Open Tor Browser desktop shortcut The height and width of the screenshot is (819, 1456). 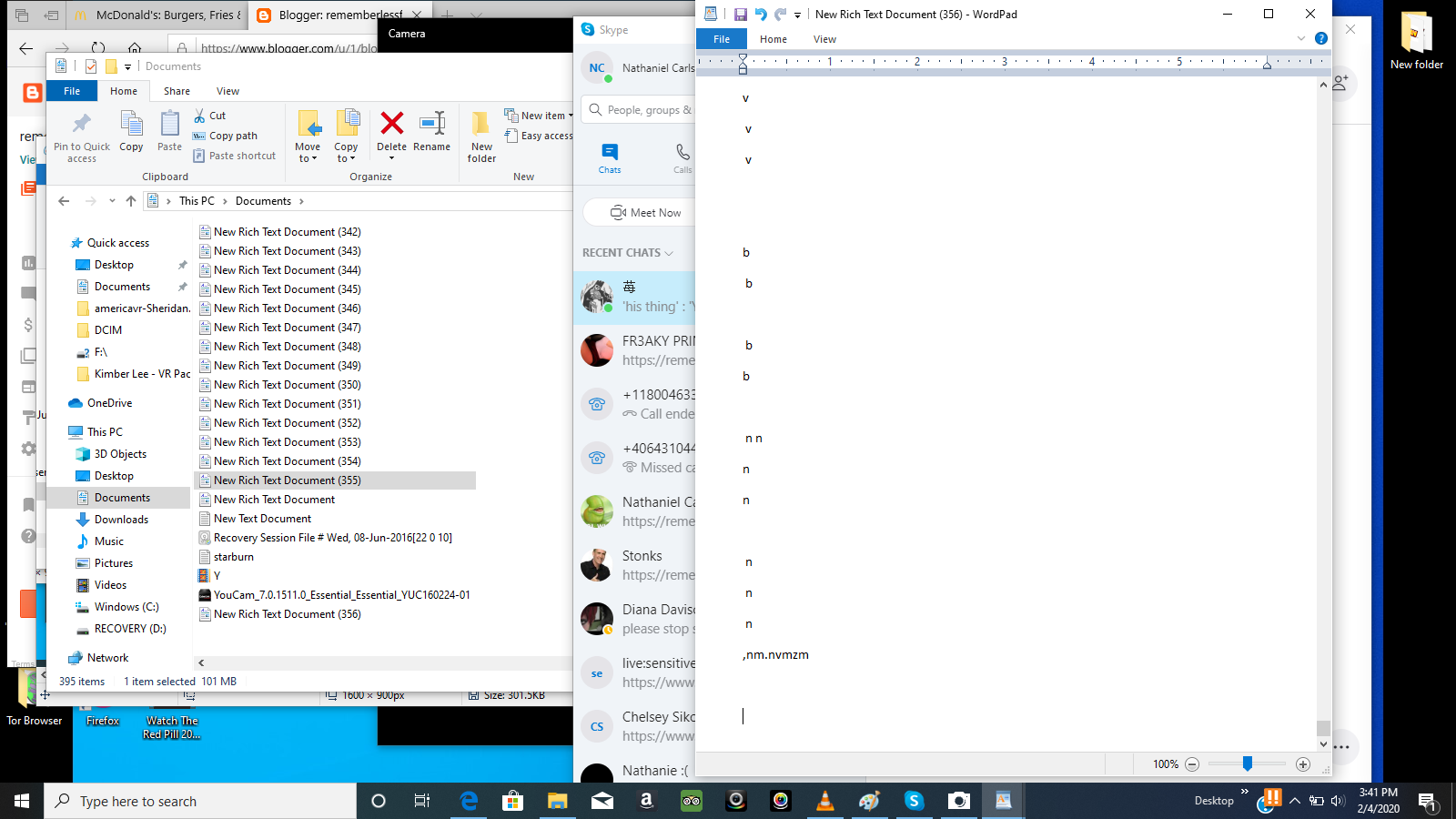(x=34, y=699)
